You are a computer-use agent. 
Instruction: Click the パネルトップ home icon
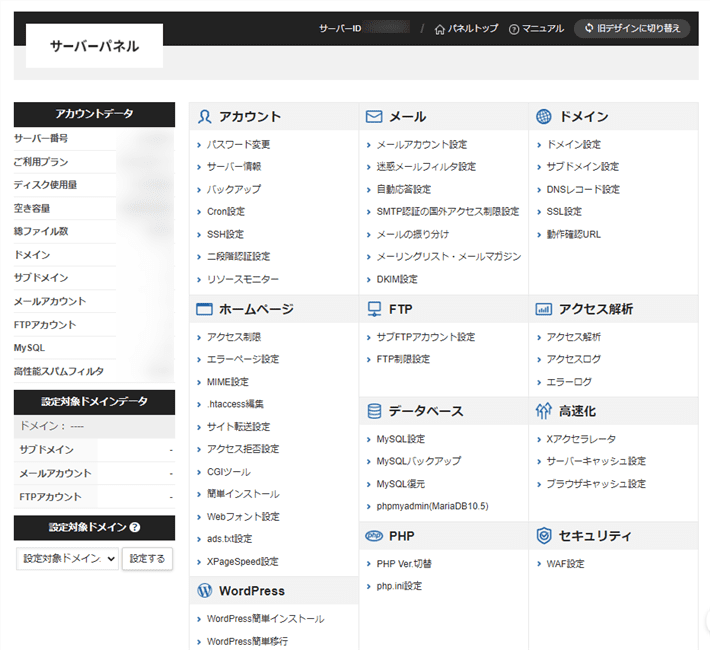440,29
